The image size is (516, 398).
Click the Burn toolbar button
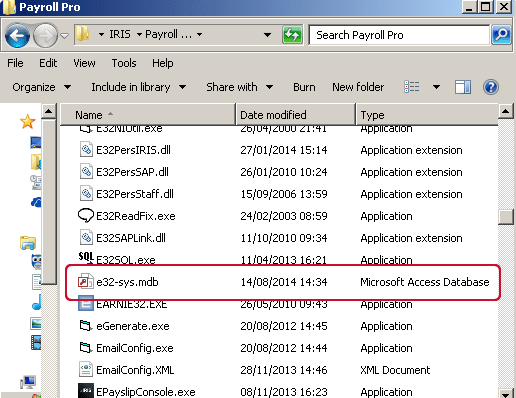click(304, 87)
